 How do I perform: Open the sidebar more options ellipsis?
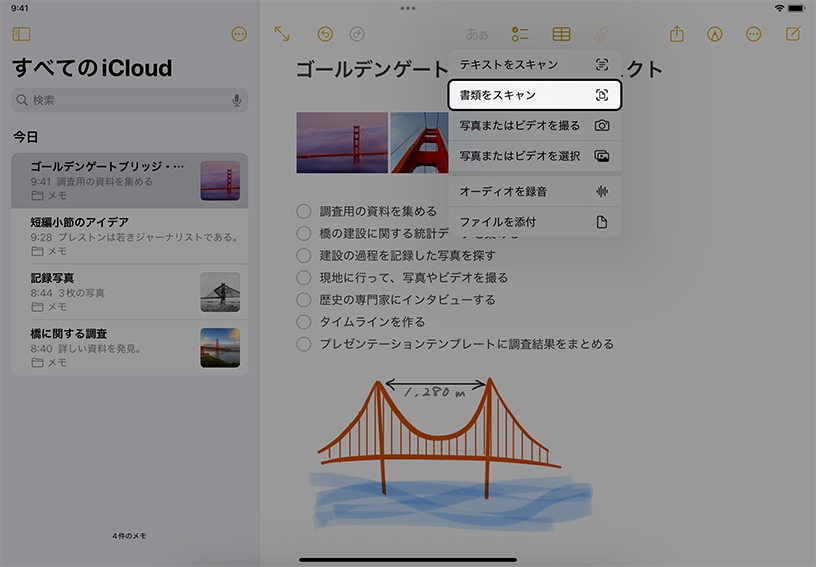[x=239, y=34]
